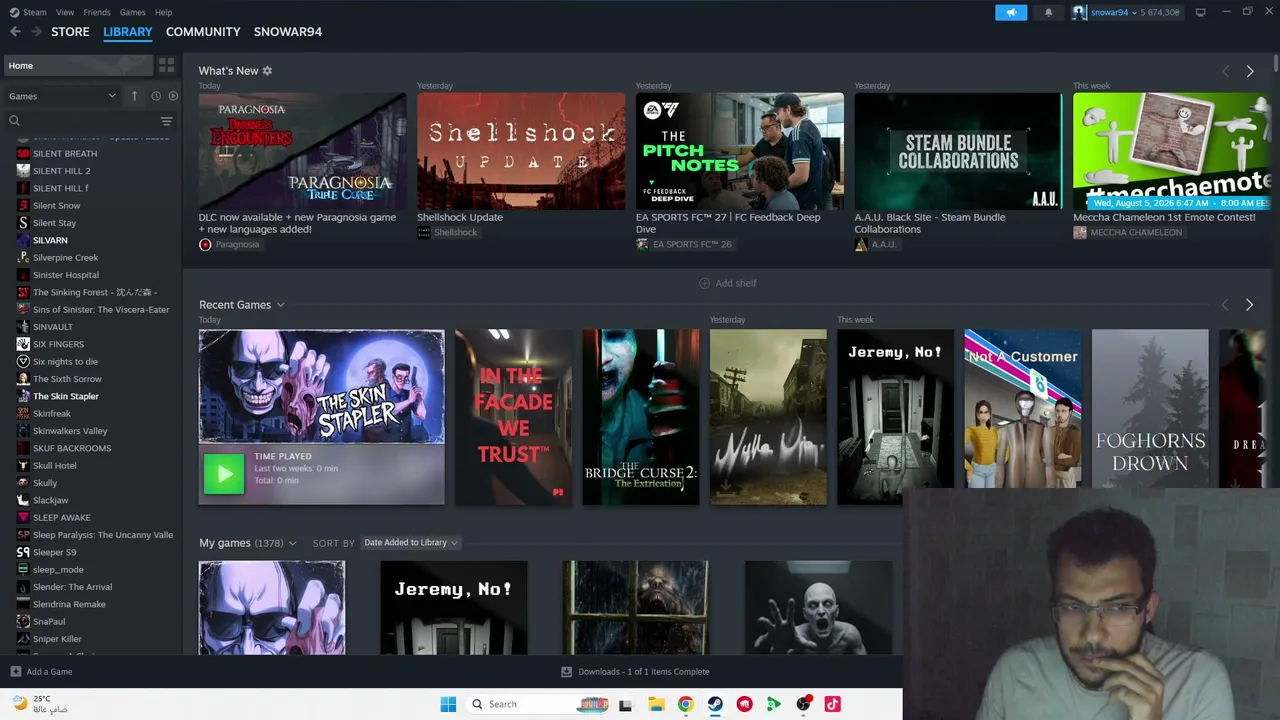The width and height of the screenshot is (1280, 720).
Task: Click the sort ascending arrow beside Games
Action: coord(134,96)
